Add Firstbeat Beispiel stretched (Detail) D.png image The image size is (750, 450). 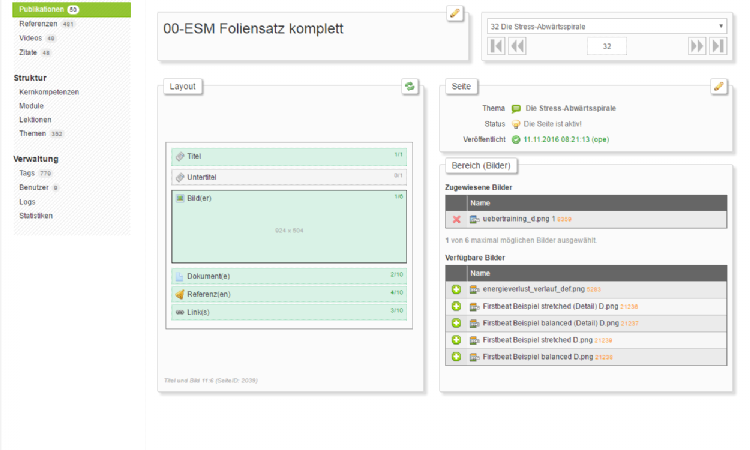point(456,306)
